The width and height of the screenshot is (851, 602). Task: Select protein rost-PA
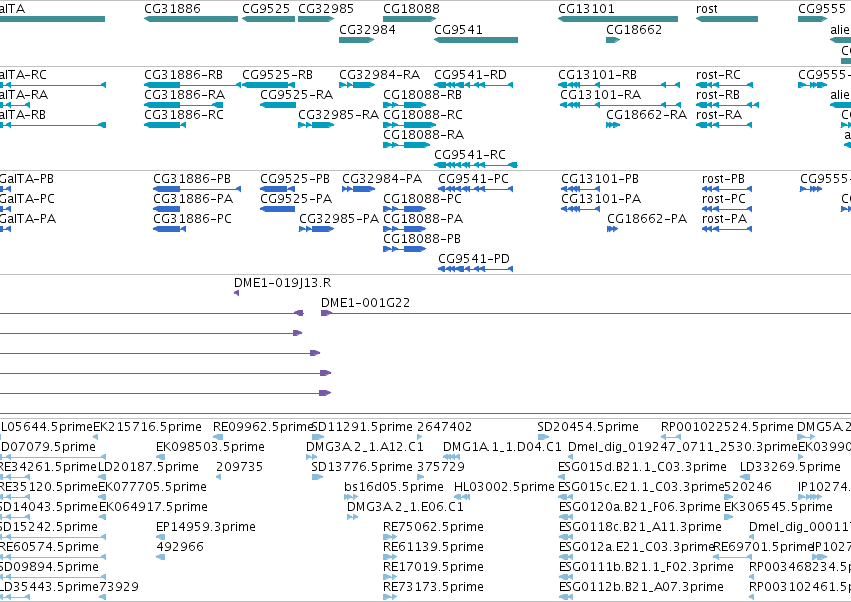tap(727, 229)
